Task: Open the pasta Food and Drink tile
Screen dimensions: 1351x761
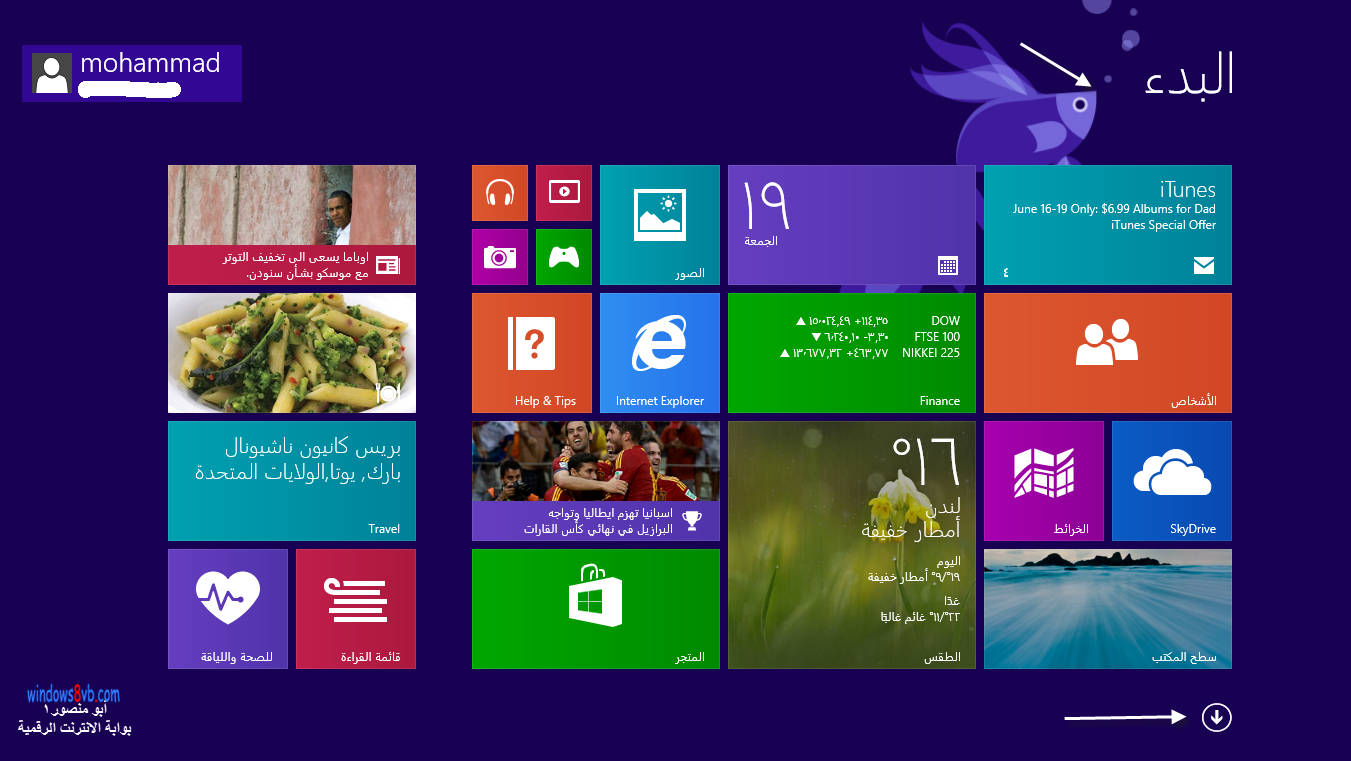Action: 291,352
